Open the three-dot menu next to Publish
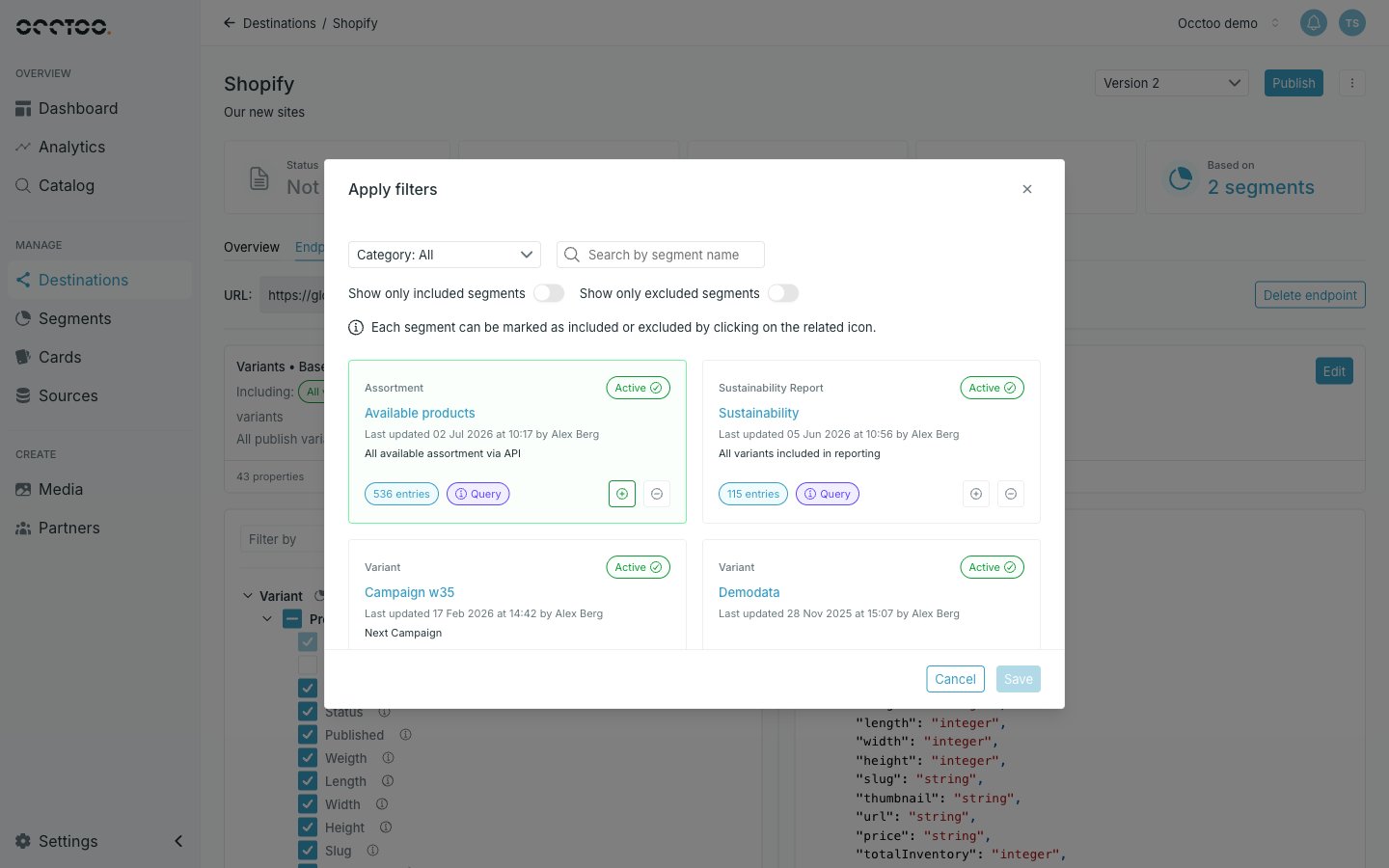This screenshot has height=868, width=1389. click(1352, 83)
